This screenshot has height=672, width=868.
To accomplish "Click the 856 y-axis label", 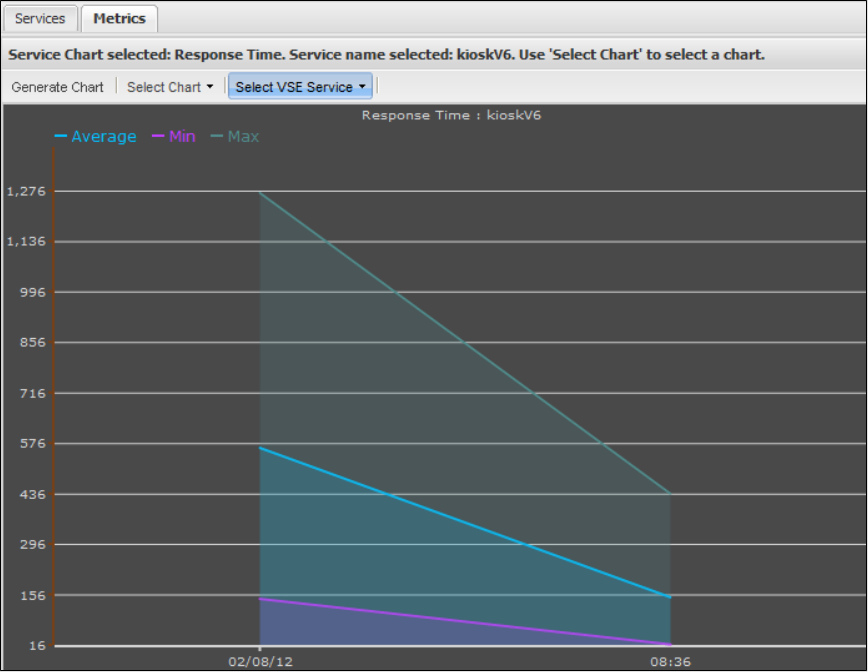I will 33,343.
